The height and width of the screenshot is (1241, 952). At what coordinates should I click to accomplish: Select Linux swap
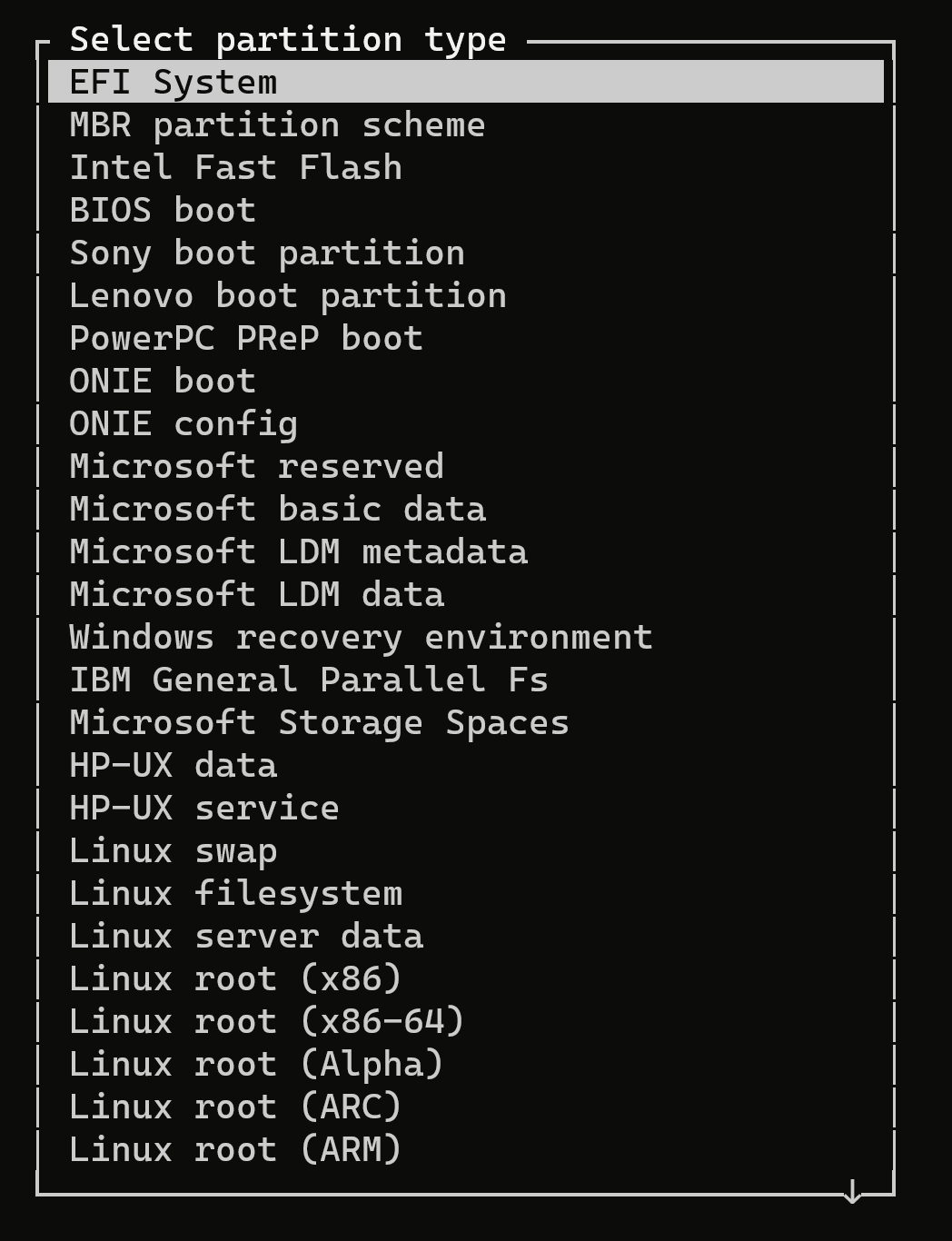click(174, 850)
